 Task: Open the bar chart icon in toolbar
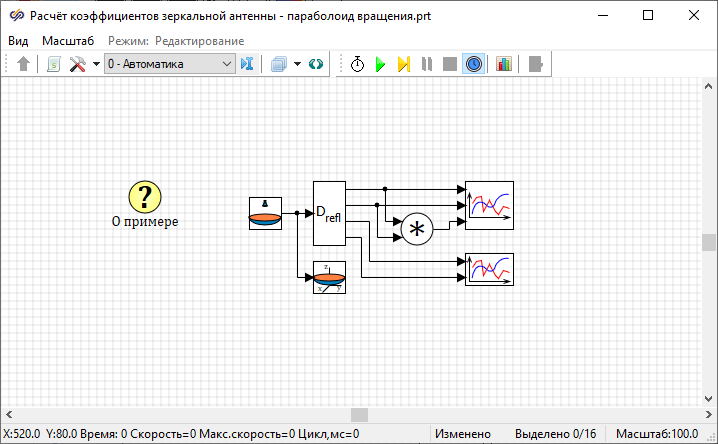point(503,64)
